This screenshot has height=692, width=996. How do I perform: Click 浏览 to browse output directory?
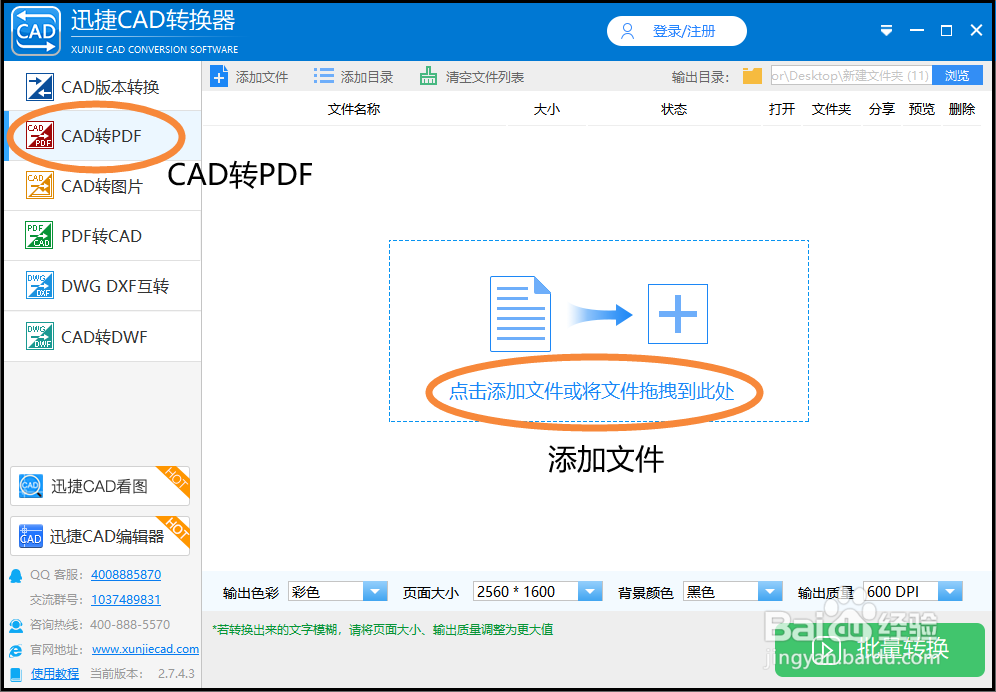(x=957, y=75)
